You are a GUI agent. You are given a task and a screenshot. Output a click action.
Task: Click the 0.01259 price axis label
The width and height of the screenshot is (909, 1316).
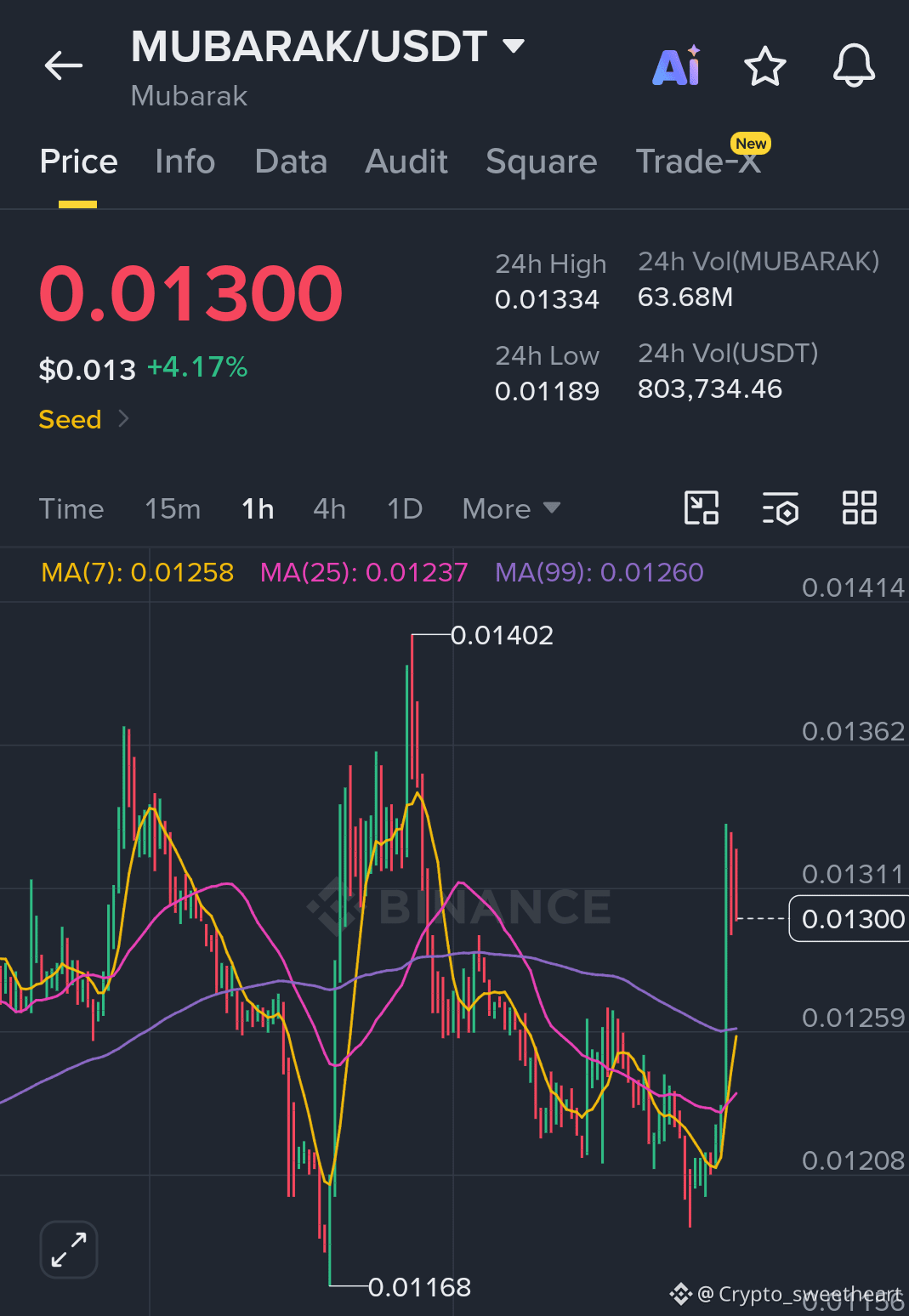tap(853, 1018)
